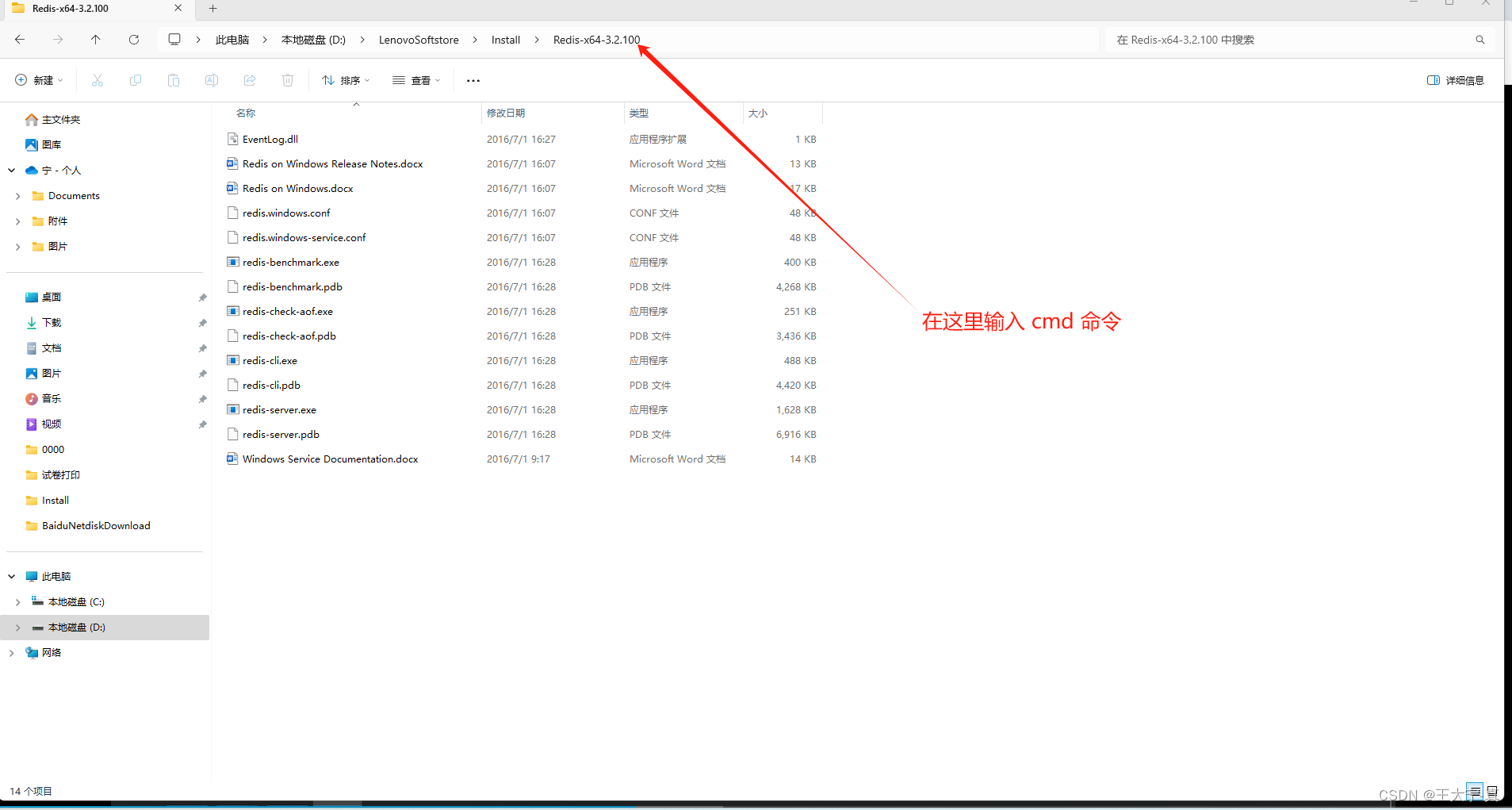This screenshot has height=810, width=1512.
Task: Toggle the 详细信息 details pane
Action: pyautogui.click(x=1456, y=80)
